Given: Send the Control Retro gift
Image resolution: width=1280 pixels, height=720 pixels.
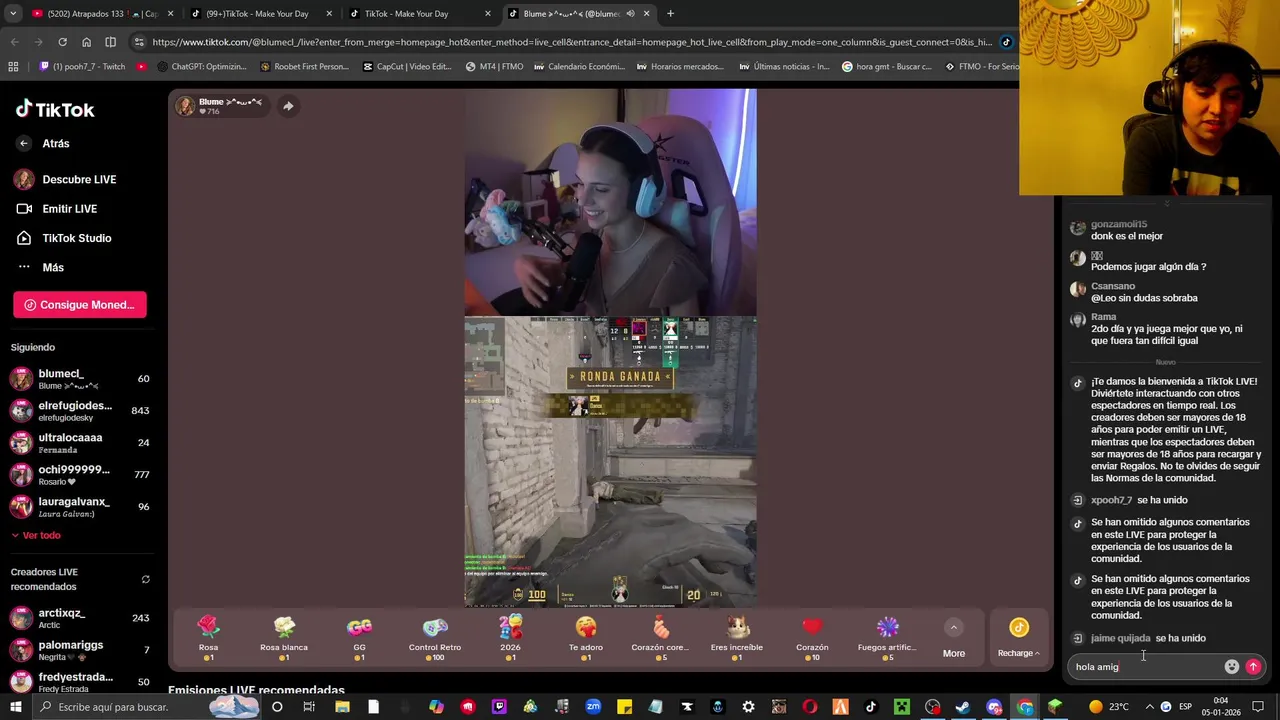Looking at the screenshot, I should [x=435, y=638].
